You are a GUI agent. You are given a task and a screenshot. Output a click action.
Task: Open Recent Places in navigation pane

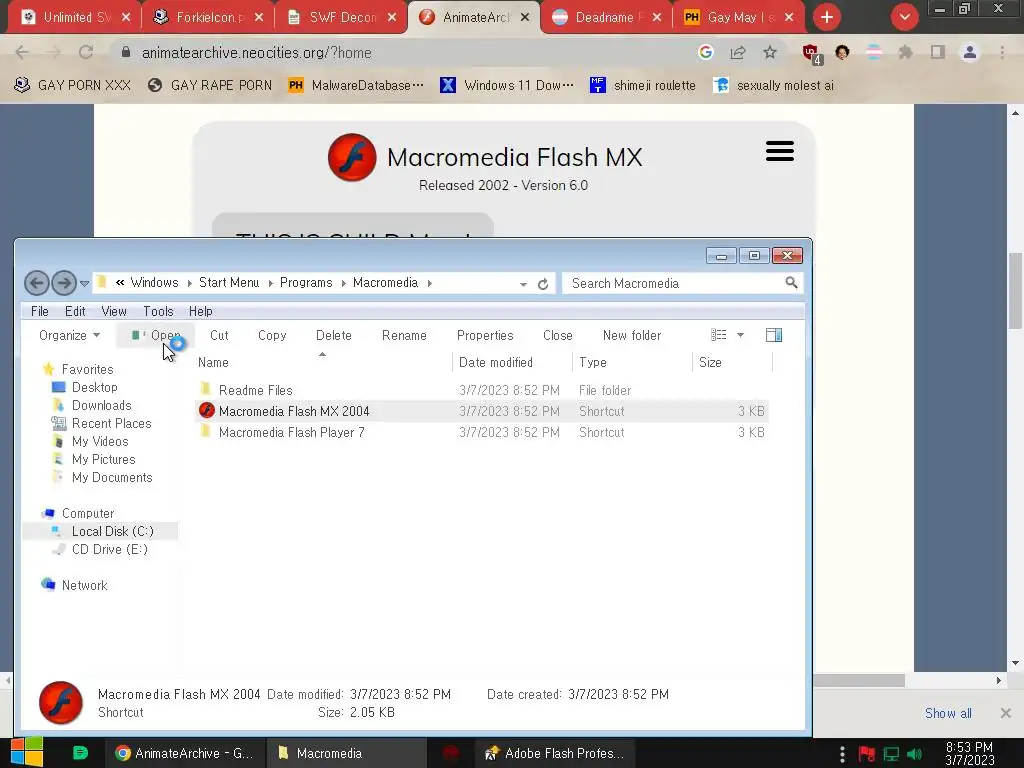point(112,423)
